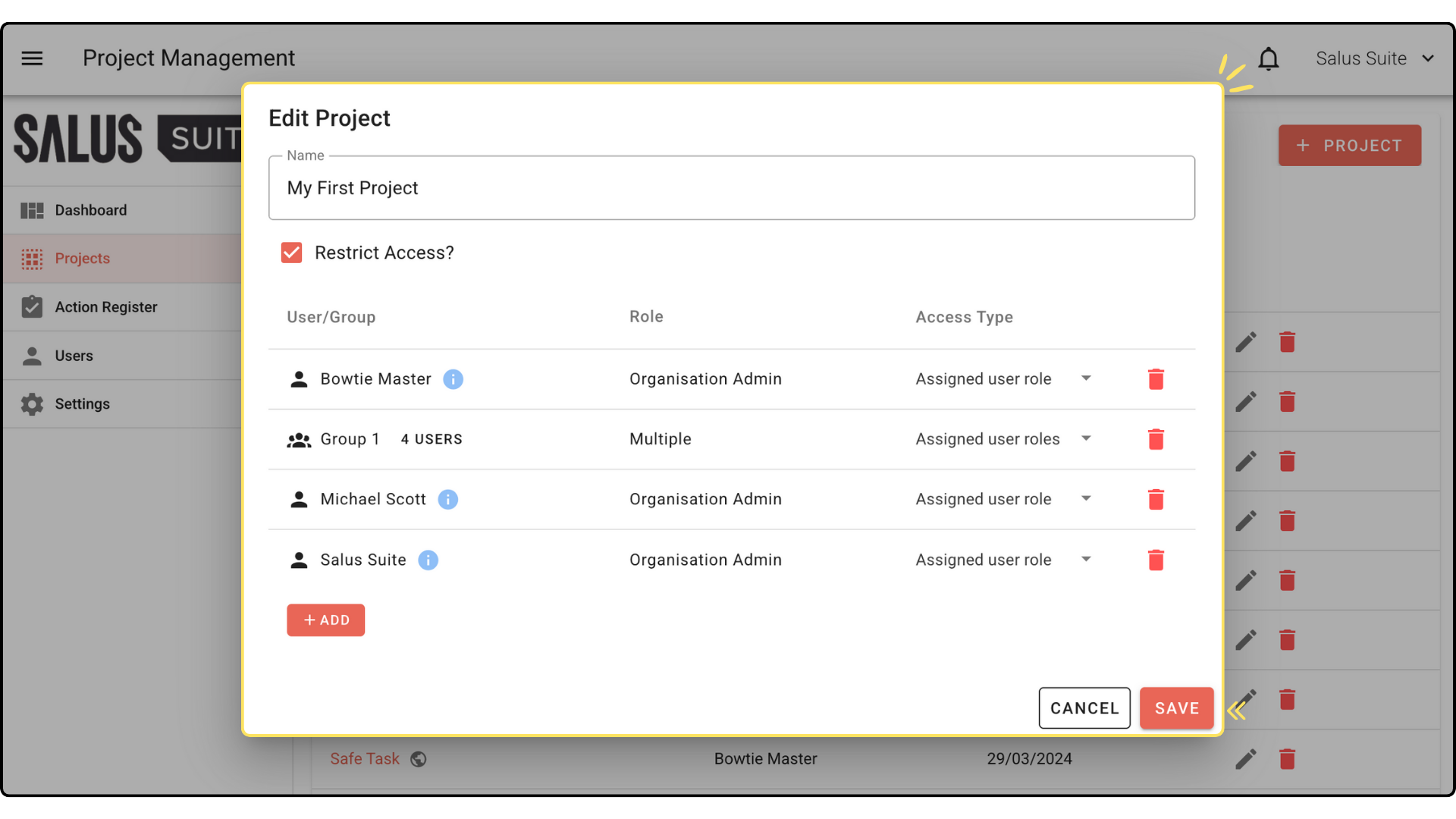
Task: Click the notifications bell icon
Action: [1268, 58]
